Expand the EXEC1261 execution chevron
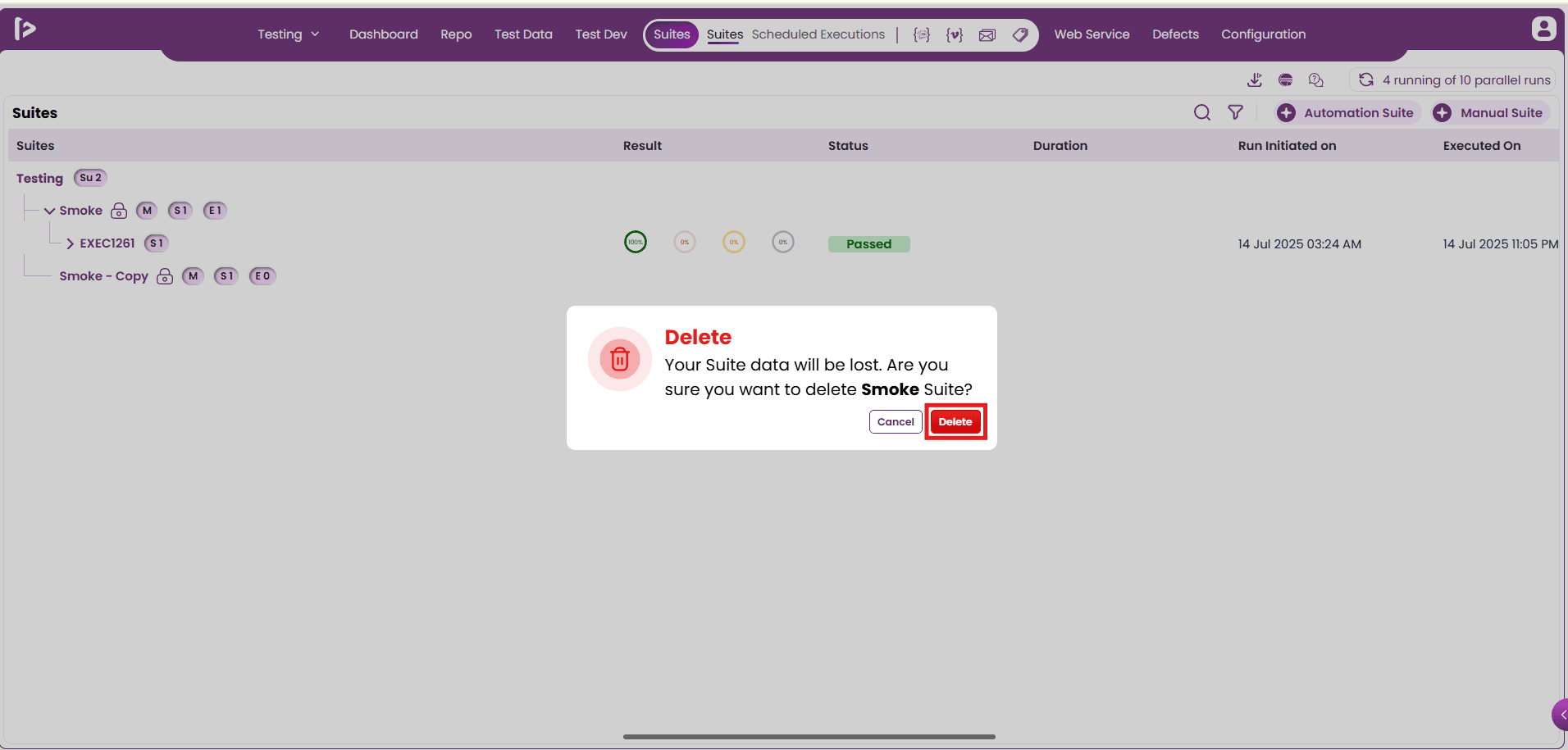1568x750 pixels. tap(71, 243)
